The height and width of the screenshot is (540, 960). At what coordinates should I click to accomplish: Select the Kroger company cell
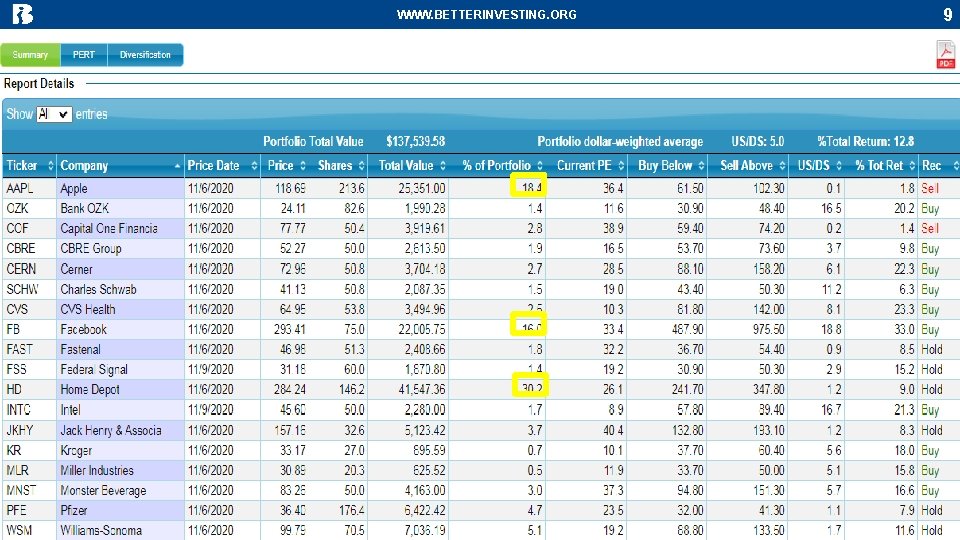coord(120,450)
